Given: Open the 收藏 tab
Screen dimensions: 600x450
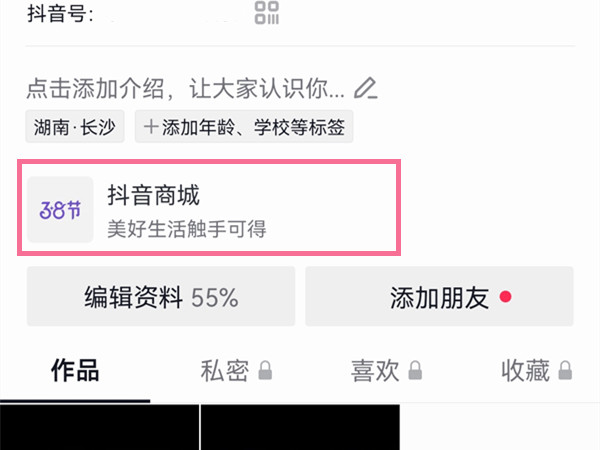Looking at the screenshot, I should coord(525,370).
